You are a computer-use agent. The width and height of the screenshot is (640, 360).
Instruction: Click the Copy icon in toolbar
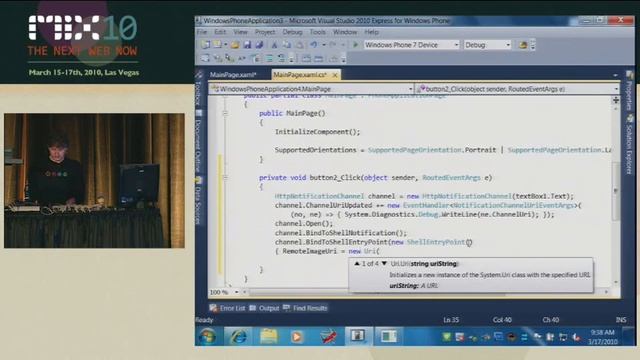(287, 45)
